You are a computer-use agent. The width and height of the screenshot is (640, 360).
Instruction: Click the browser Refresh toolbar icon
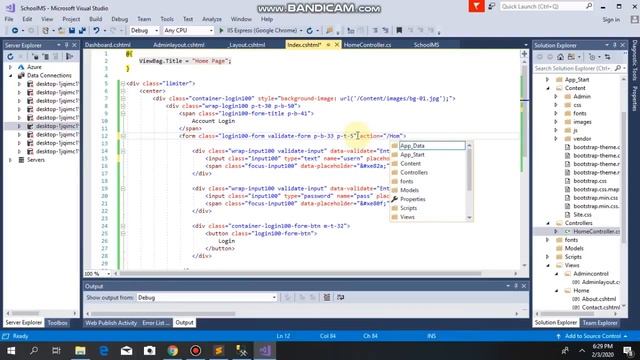[310, 31]
